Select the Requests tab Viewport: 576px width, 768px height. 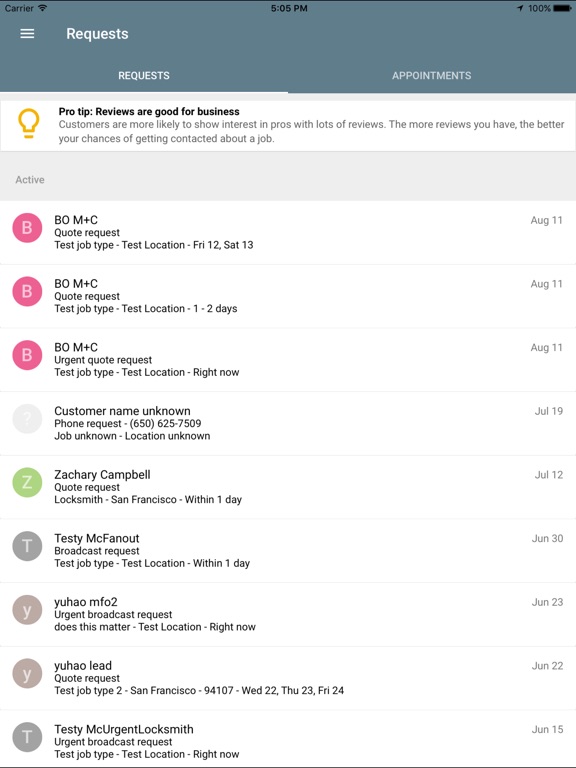tap(144, 75)
